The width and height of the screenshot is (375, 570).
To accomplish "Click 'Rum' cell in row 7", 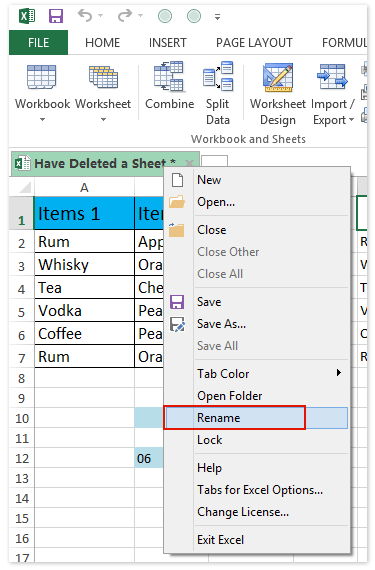I will [x=84, y=357].
